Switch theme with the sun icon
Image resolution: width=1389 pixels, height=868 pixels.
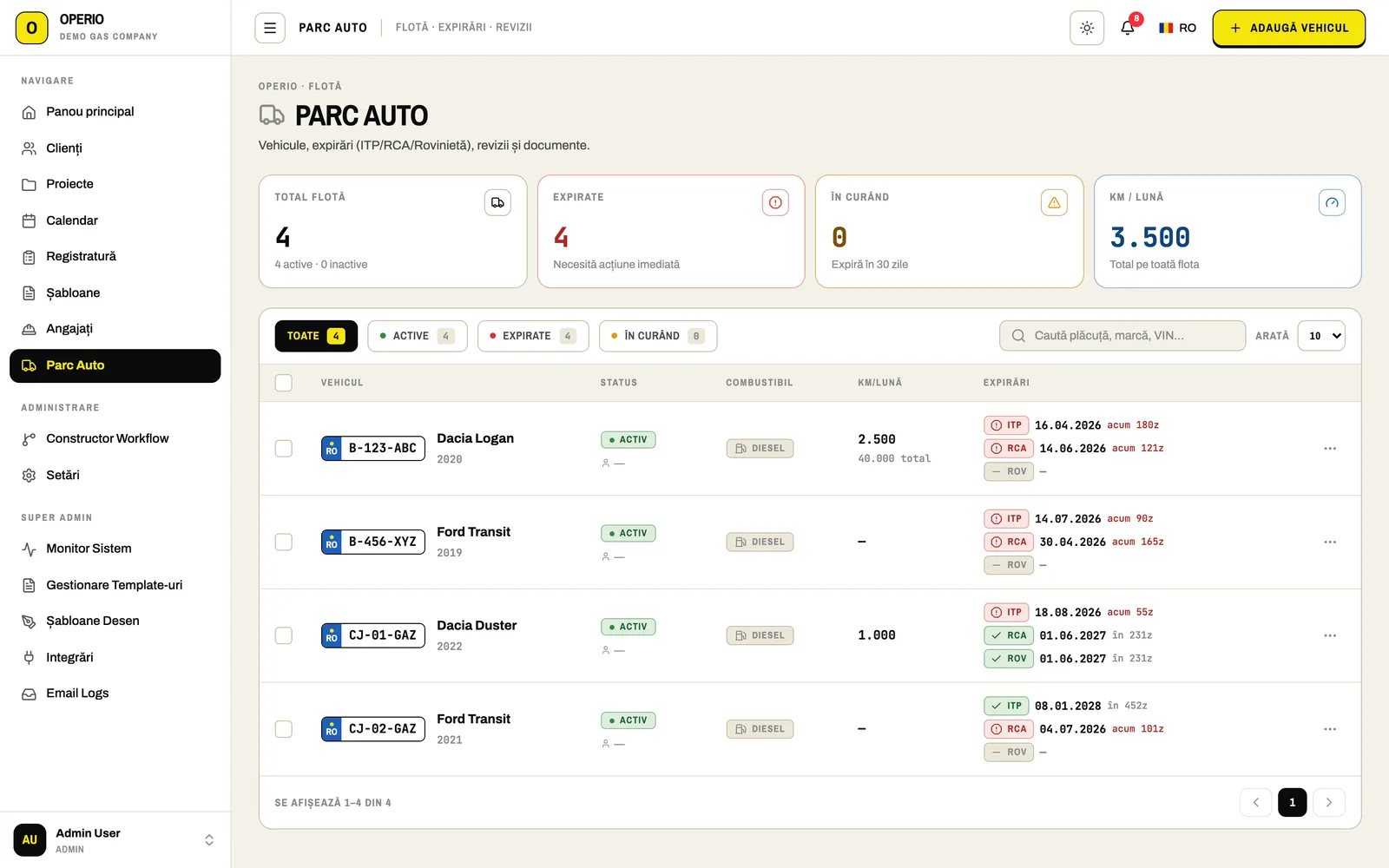click(1087, 28)
